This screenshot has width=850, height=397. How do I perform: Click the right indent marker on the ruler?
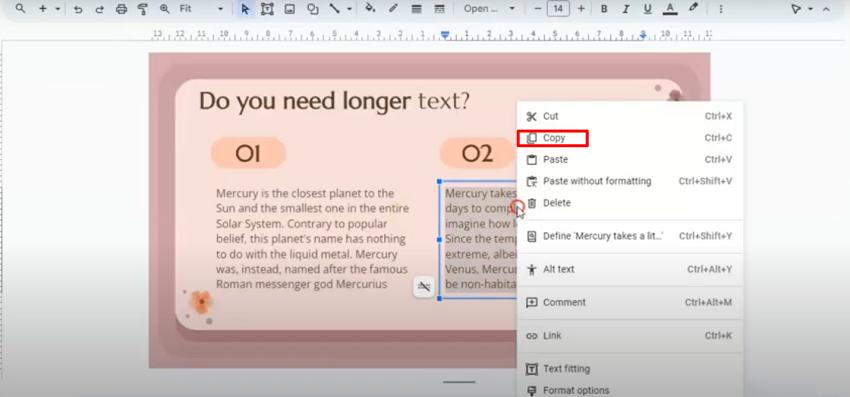643,36
